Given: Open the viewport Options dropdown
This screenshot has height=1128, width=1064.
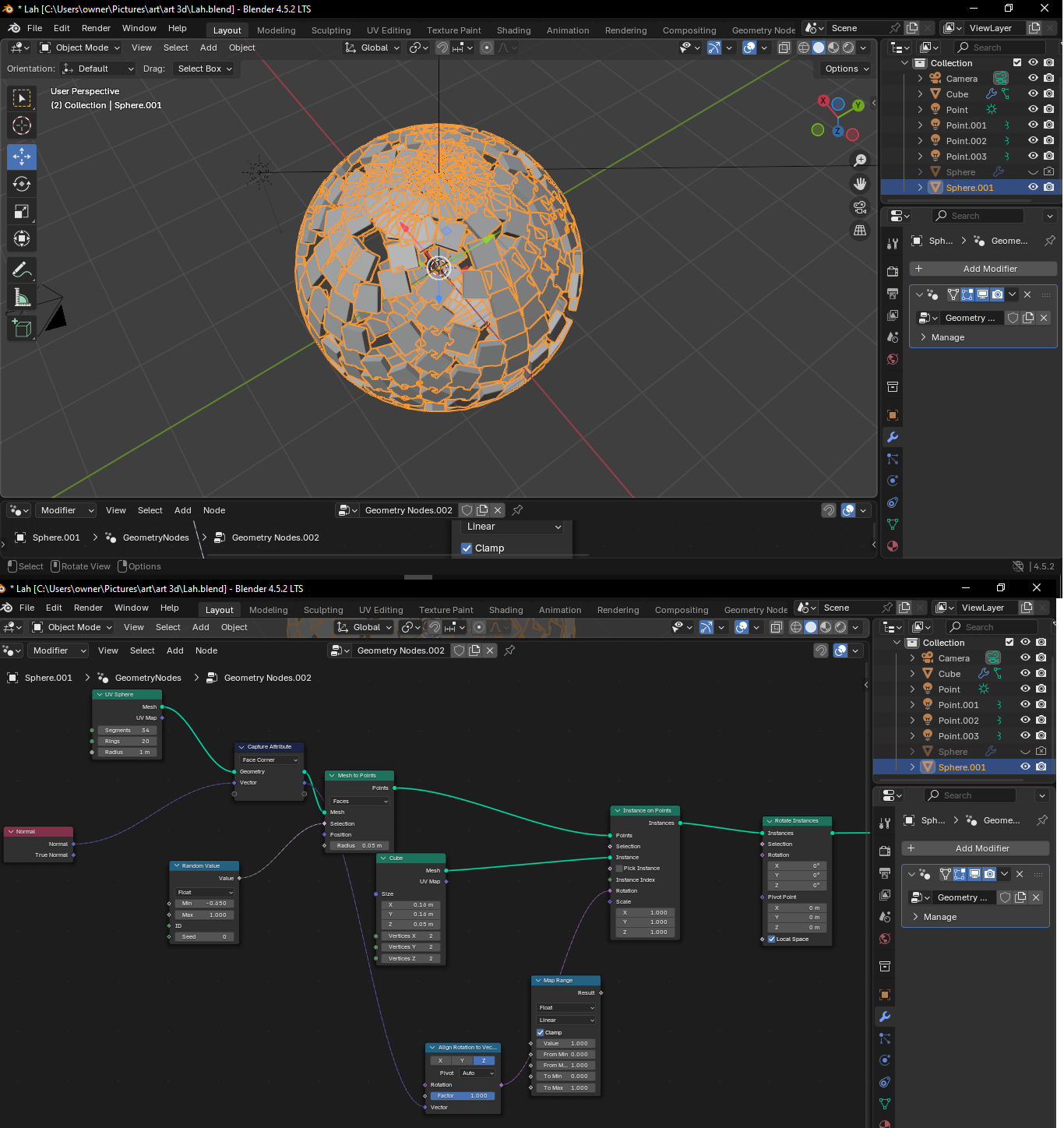Looking at the screenshot, I should pyautogui.click(x=847, y=69).
